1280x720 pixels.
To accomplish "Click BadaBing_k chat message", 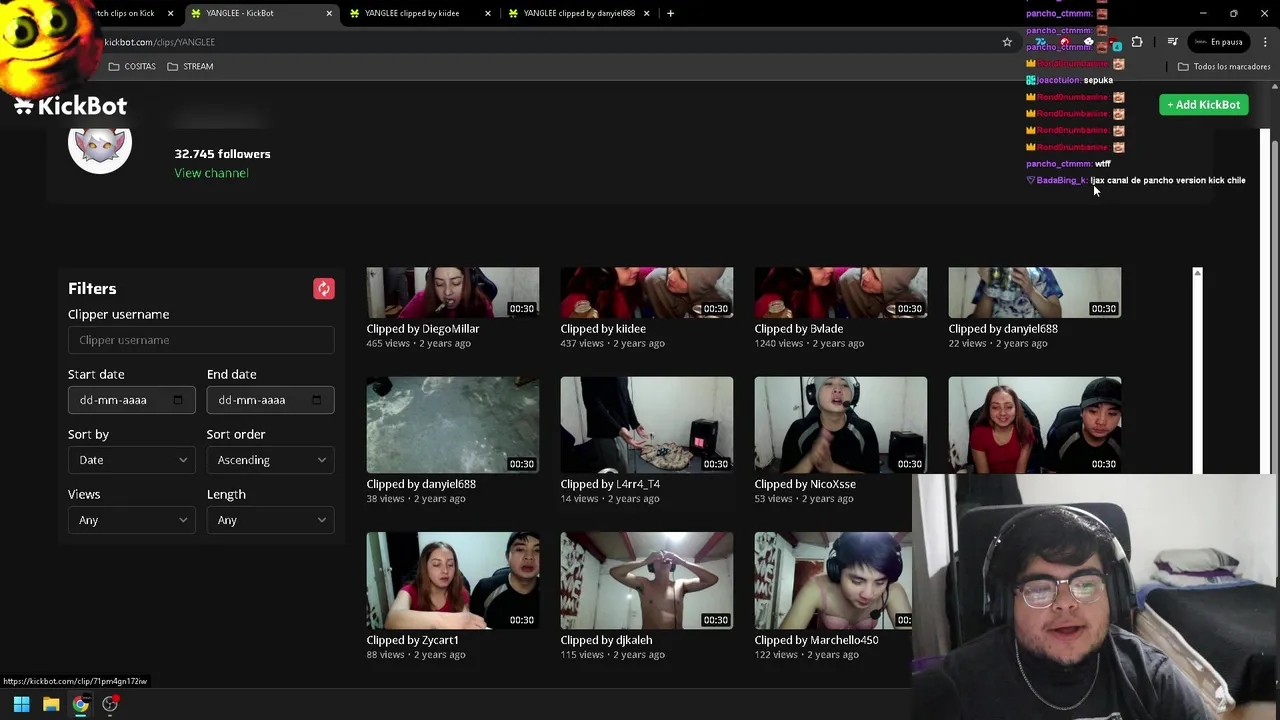I will pyautogui.click(x=1136, y=181).
